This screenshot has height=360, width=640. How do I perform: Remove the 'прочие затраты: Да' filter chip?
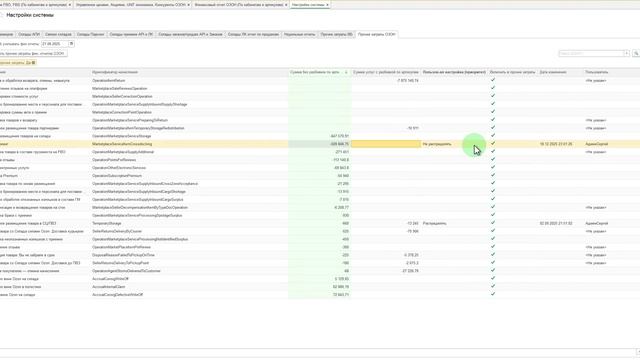(x=33, y=62)
